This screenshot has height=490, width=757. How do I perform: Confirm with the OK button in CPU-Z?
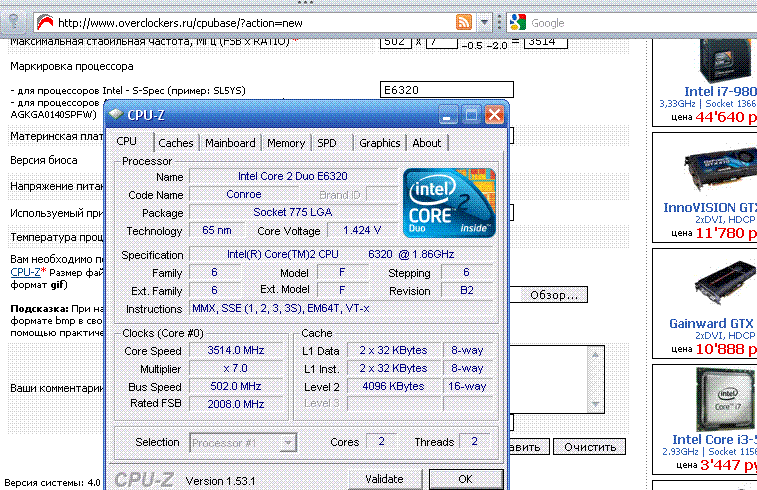coord(465,479)
